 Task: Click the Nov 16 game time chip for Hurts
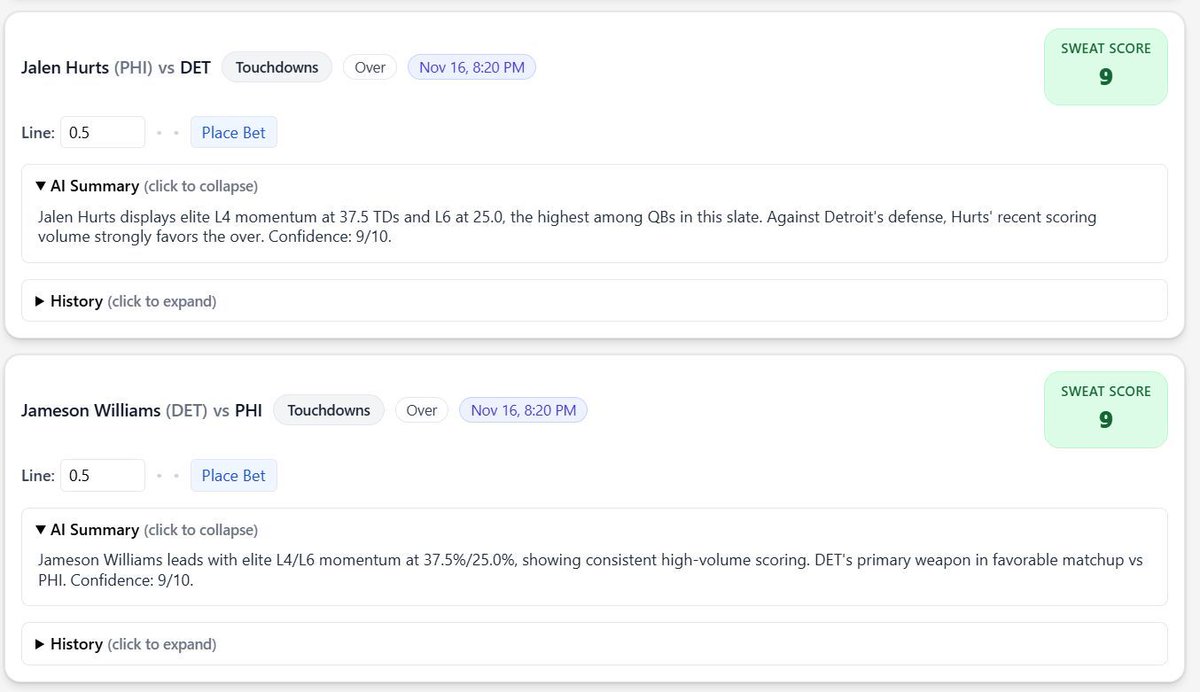[x=471, y=66]
